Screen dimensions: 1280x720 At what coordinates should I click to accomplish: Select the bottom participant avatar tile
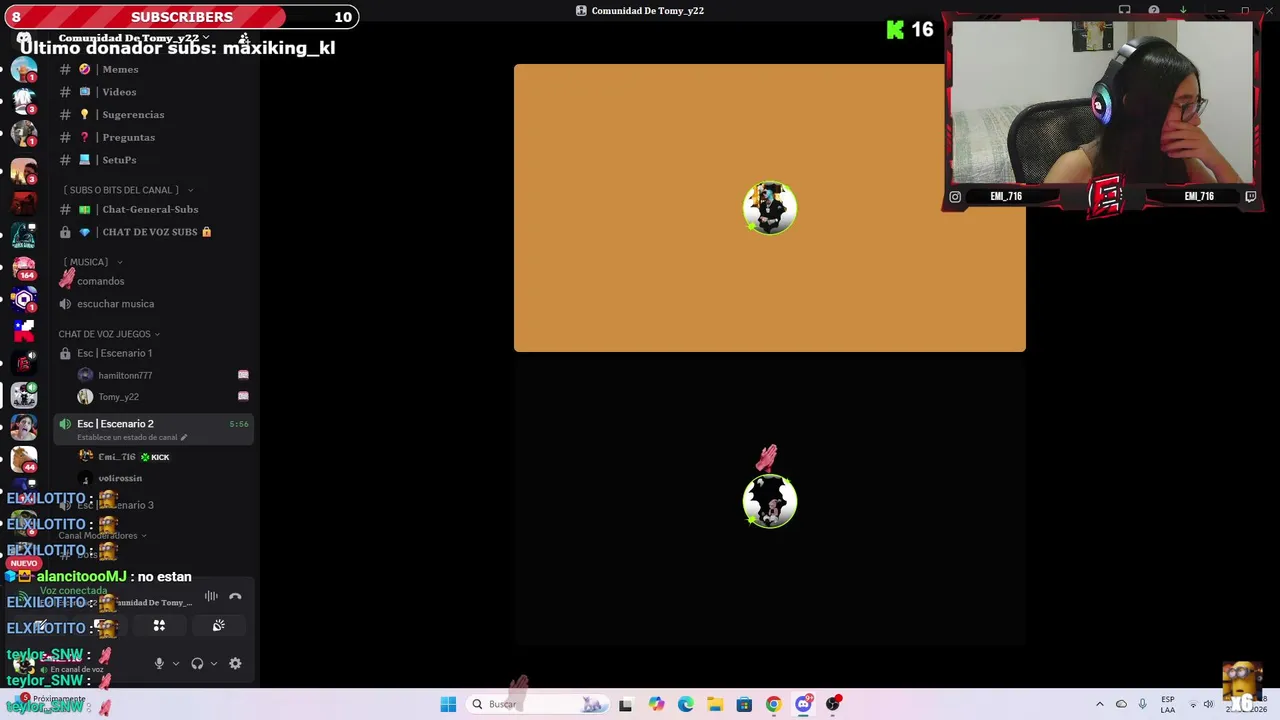pos(769,501)
